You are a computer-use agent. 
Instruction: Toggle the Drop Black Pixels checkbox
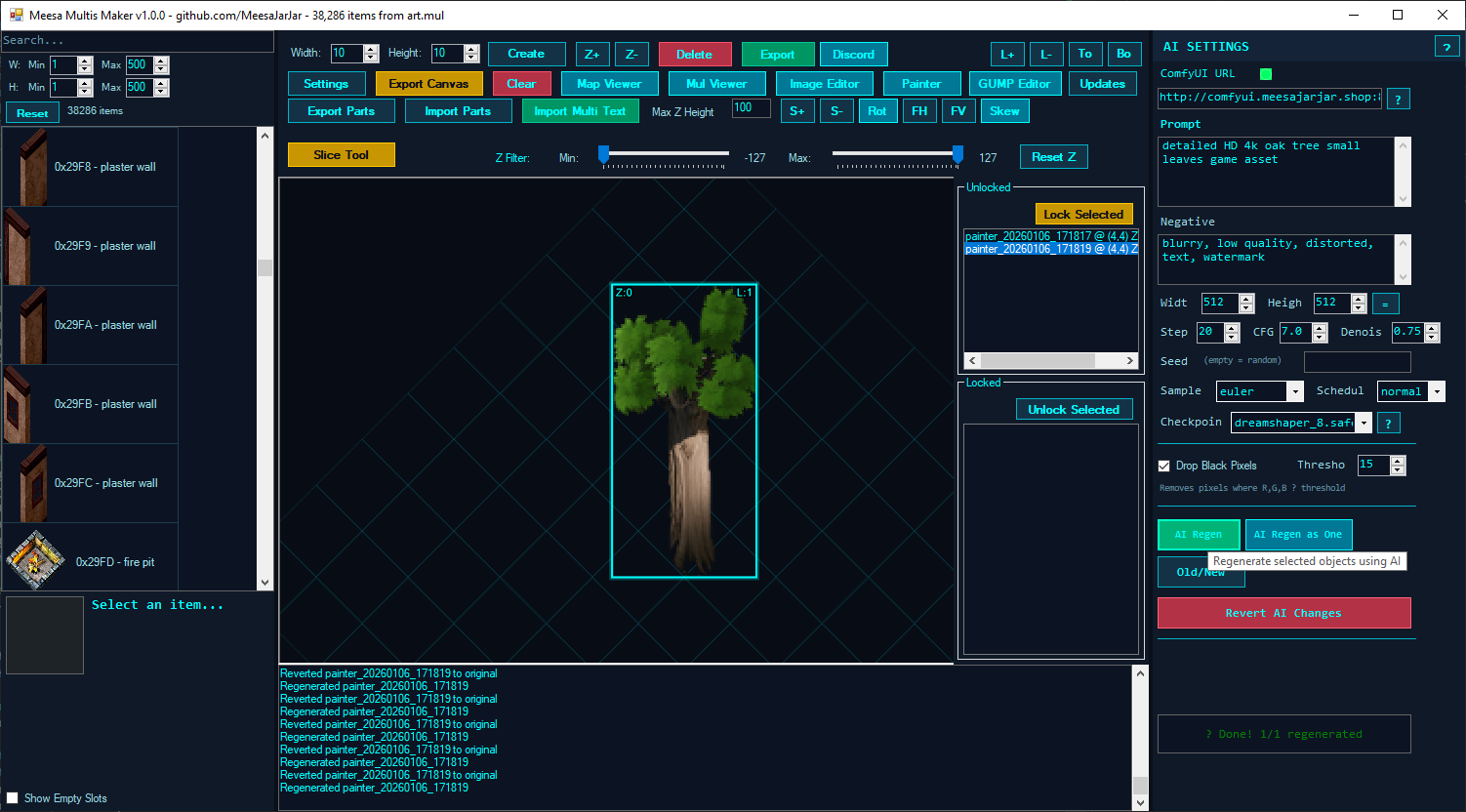tap(1163, 466)
